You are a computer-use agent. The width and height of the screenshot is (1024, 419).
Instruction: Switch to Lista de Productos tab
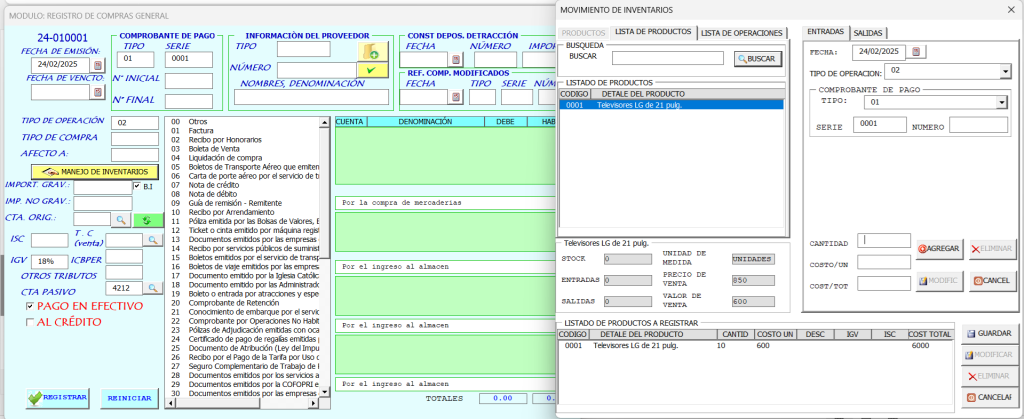652,32
